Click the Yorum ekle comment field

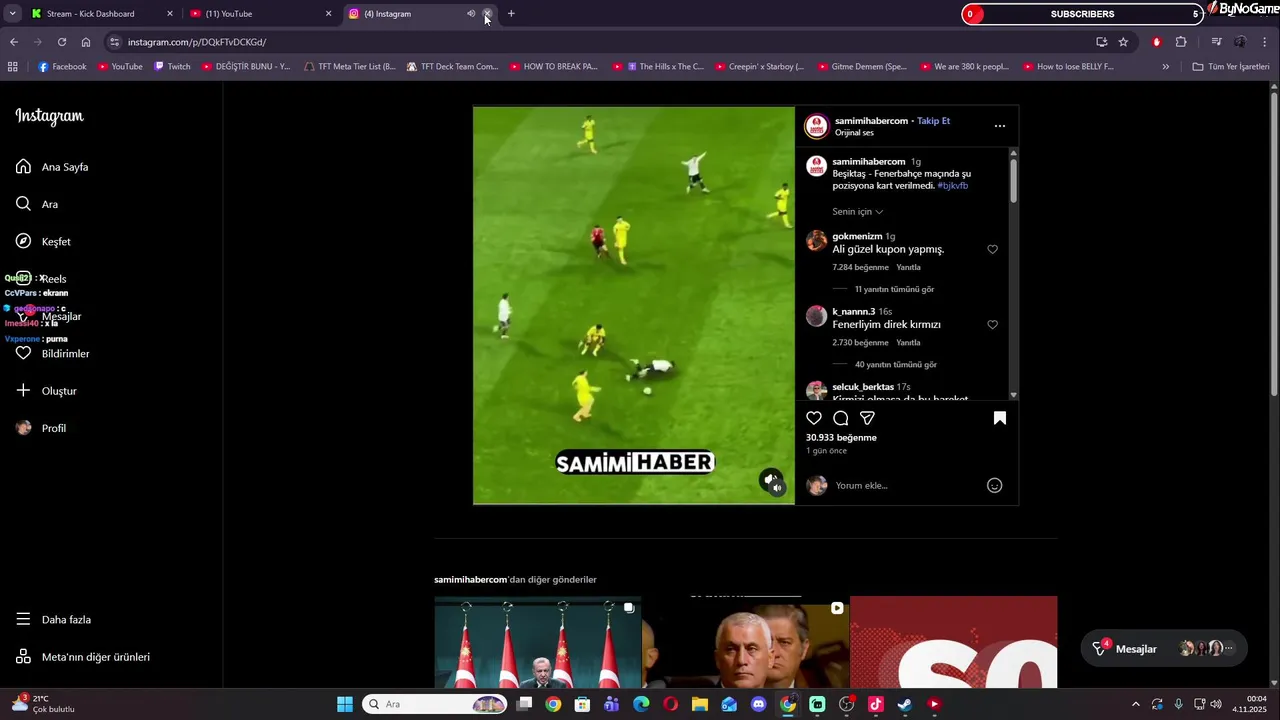(905, 485)
